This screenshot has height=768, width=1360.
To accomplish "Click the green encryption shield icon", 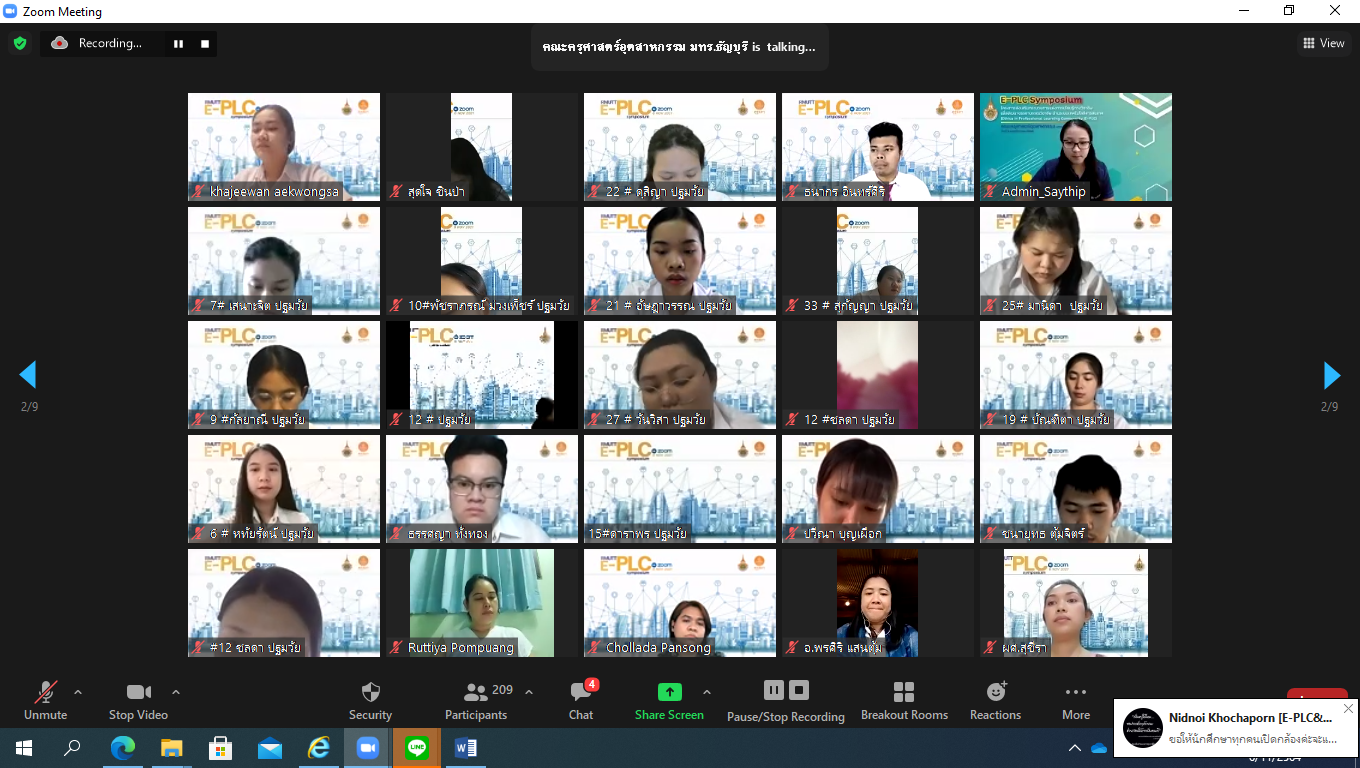I will 19,43.
